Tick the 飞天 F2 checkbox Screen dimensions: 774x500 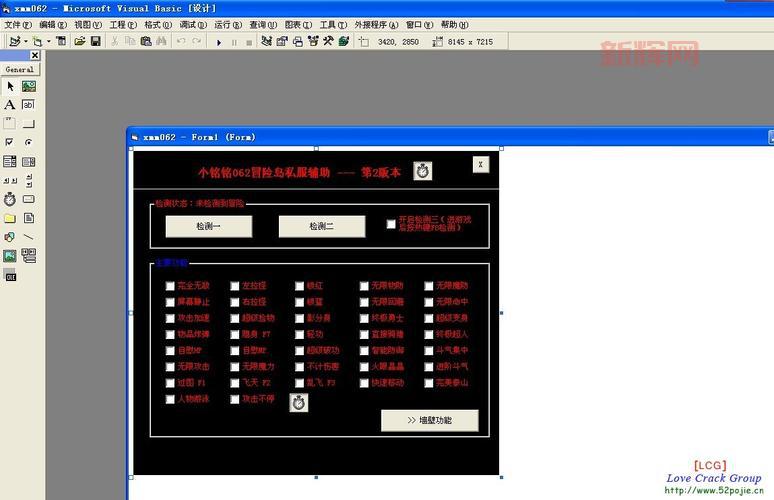click(x=235, y=383)
